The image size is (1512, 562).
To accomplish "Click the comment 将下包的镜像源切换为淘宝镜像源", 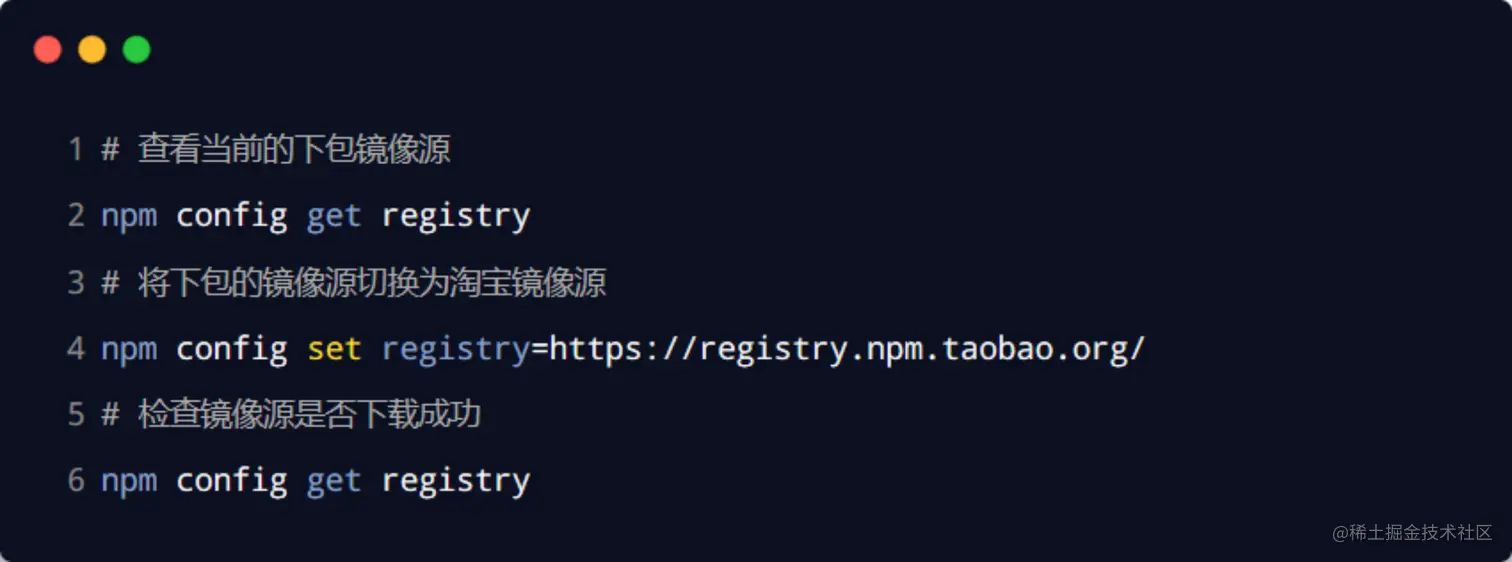I will point(372,282).
